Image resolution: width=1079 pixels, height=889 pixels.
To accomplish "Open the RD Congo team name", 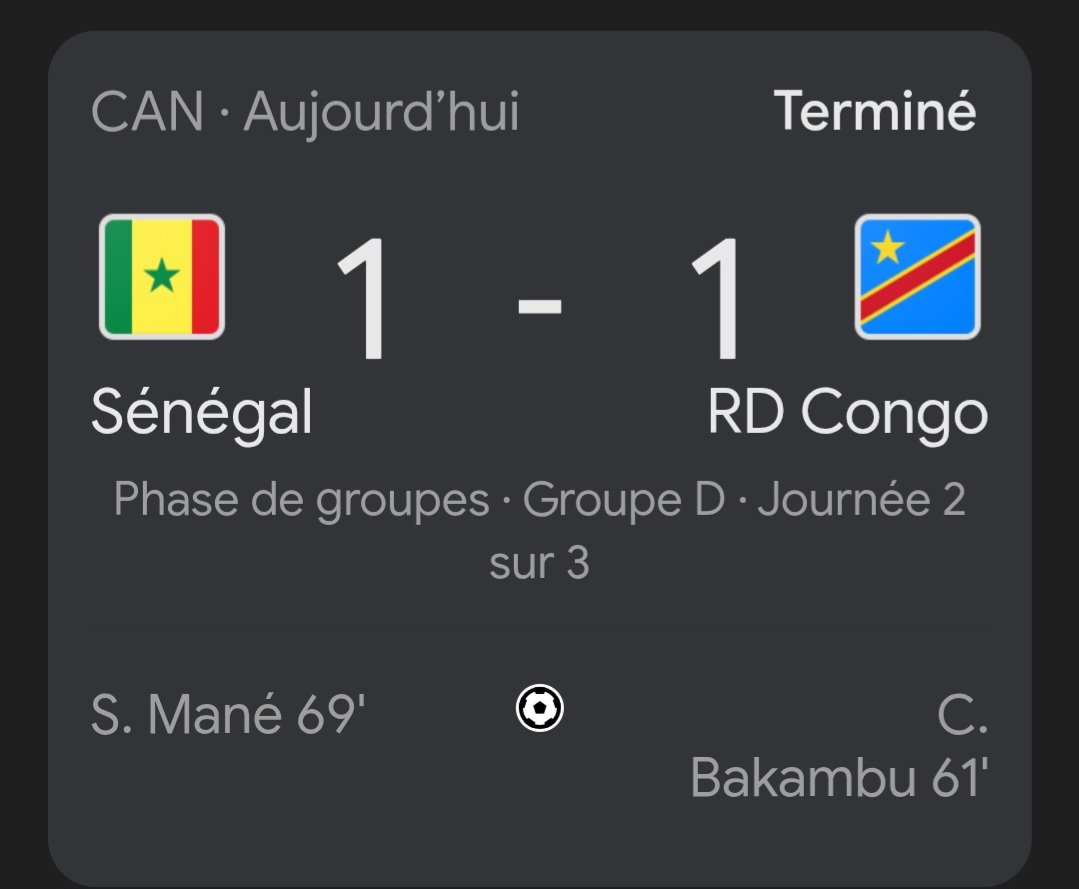I will pyautogui.click(x=847, y=412).
